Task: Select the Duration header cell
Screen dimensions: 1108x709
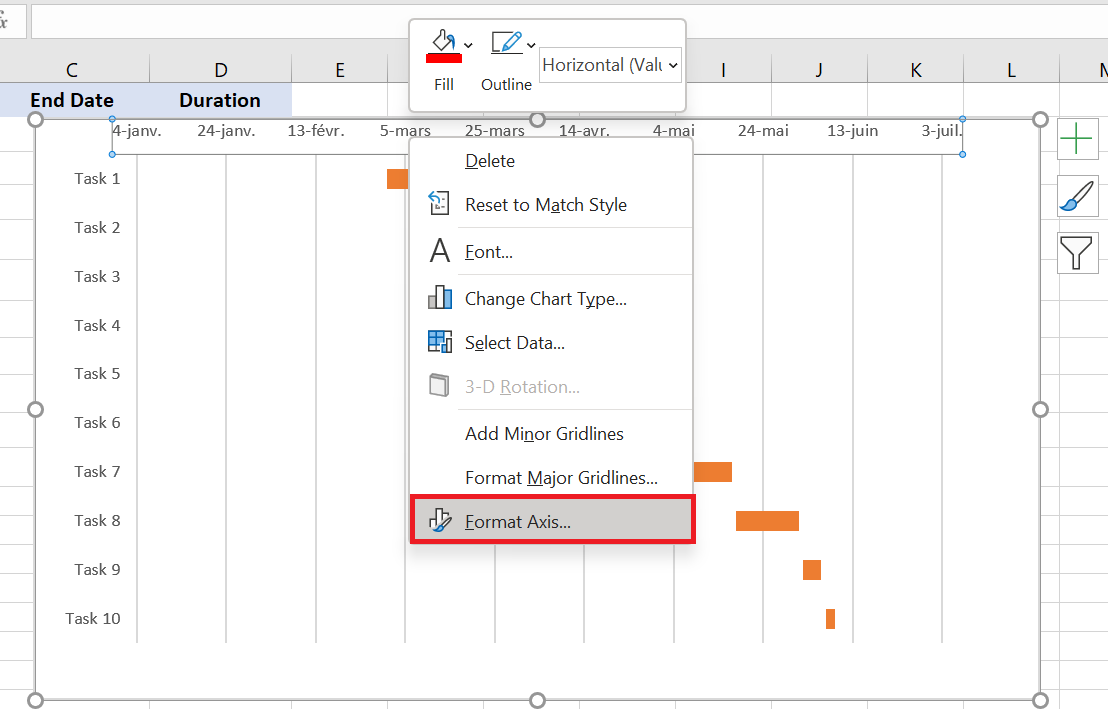Action: (220, 100)
